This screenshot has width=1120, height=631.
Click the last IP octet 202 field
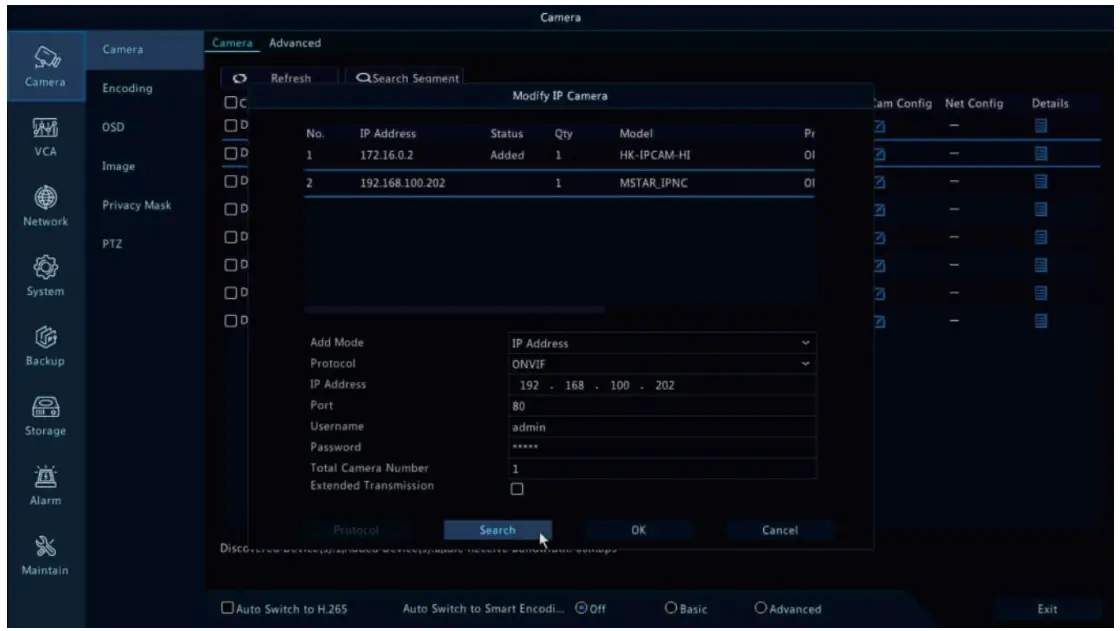point(665,385)
